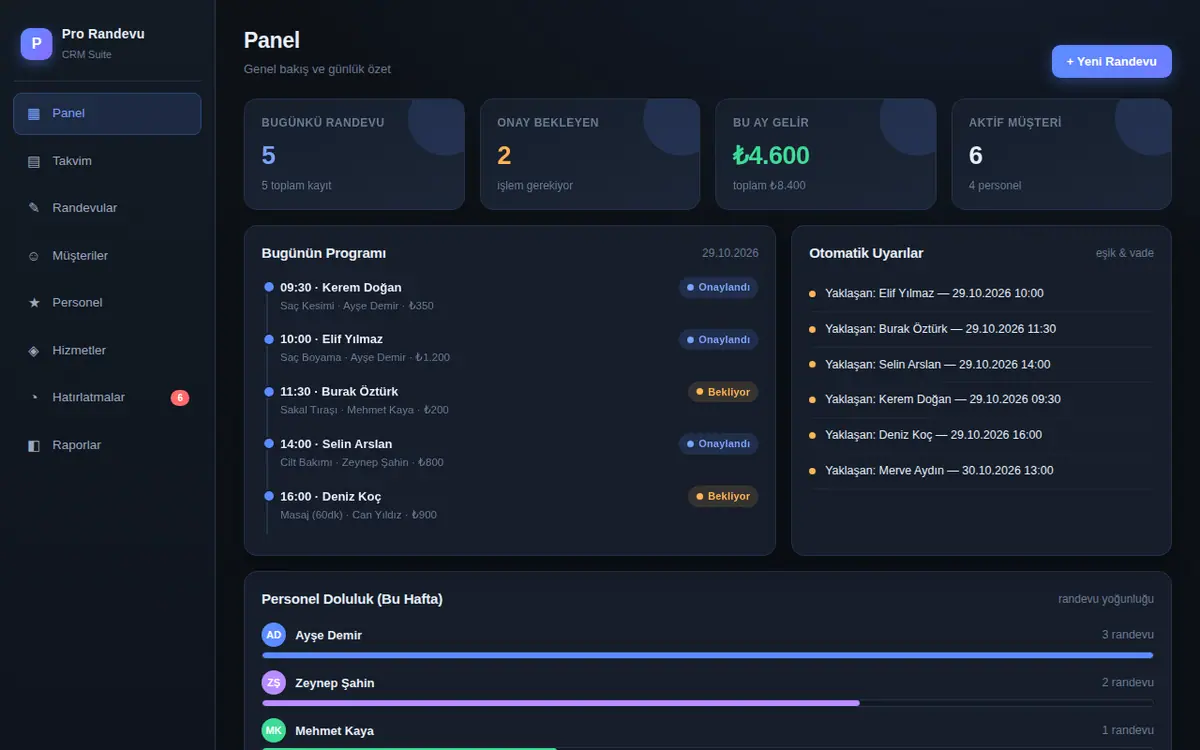Viewport: 1200px width, 750px height.
Task: Click Onaylandı badge for Kerem Doğan
Action: pos(718,287)
